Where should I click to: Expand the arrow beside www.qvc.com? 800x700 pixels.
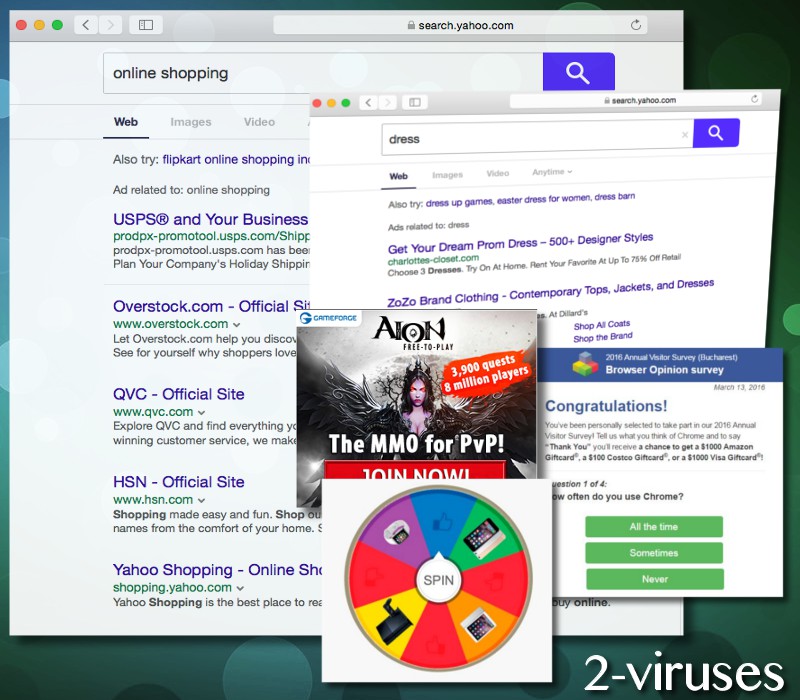click(x=202, y=412)
